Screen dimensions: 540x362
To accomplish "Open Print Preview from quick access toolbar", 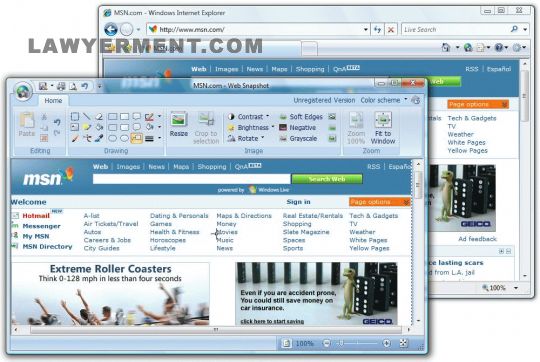I will [73, 86].
